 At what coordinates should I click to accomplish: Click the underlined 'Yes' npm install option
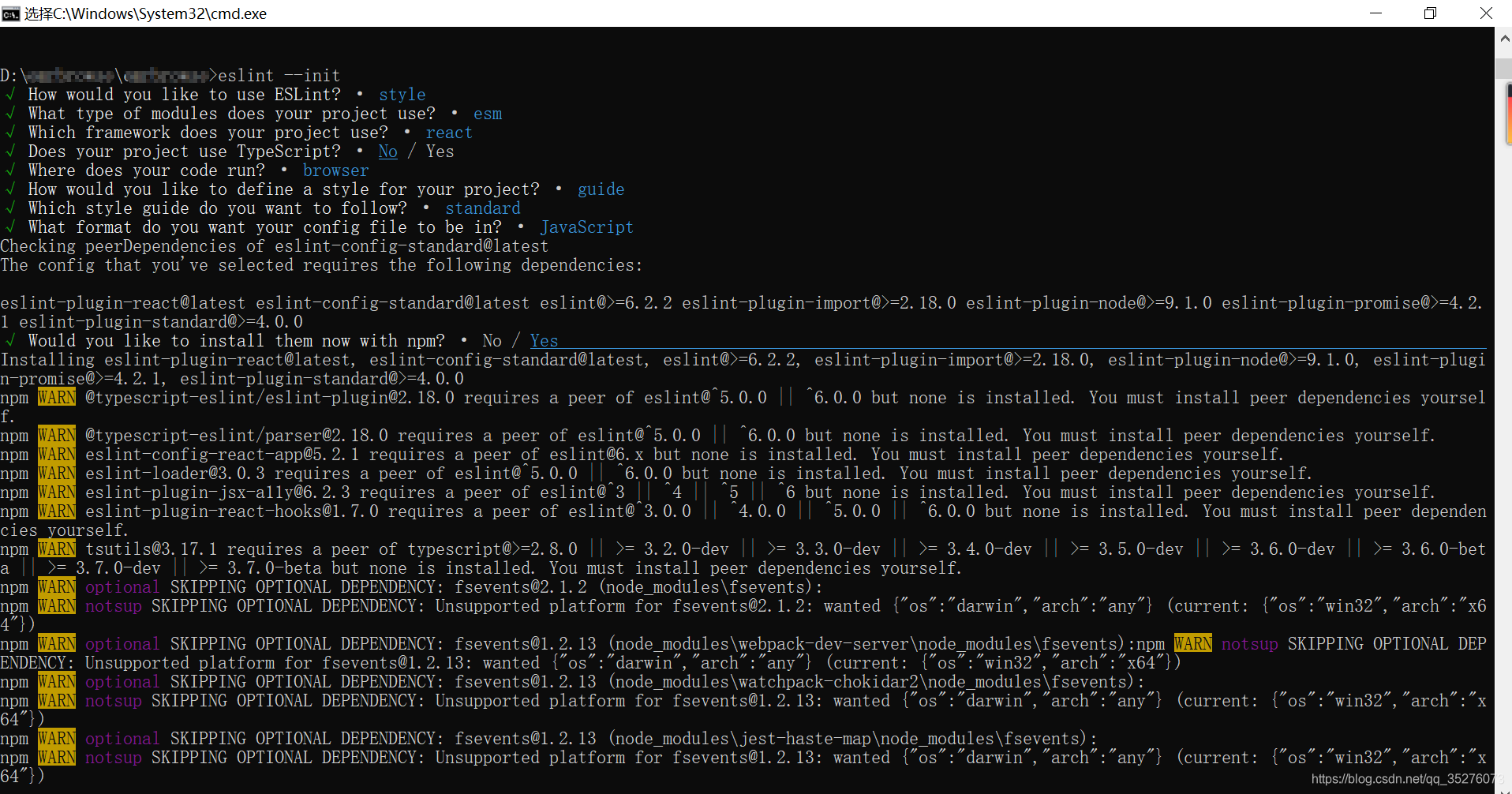click(x=545, y=341)
